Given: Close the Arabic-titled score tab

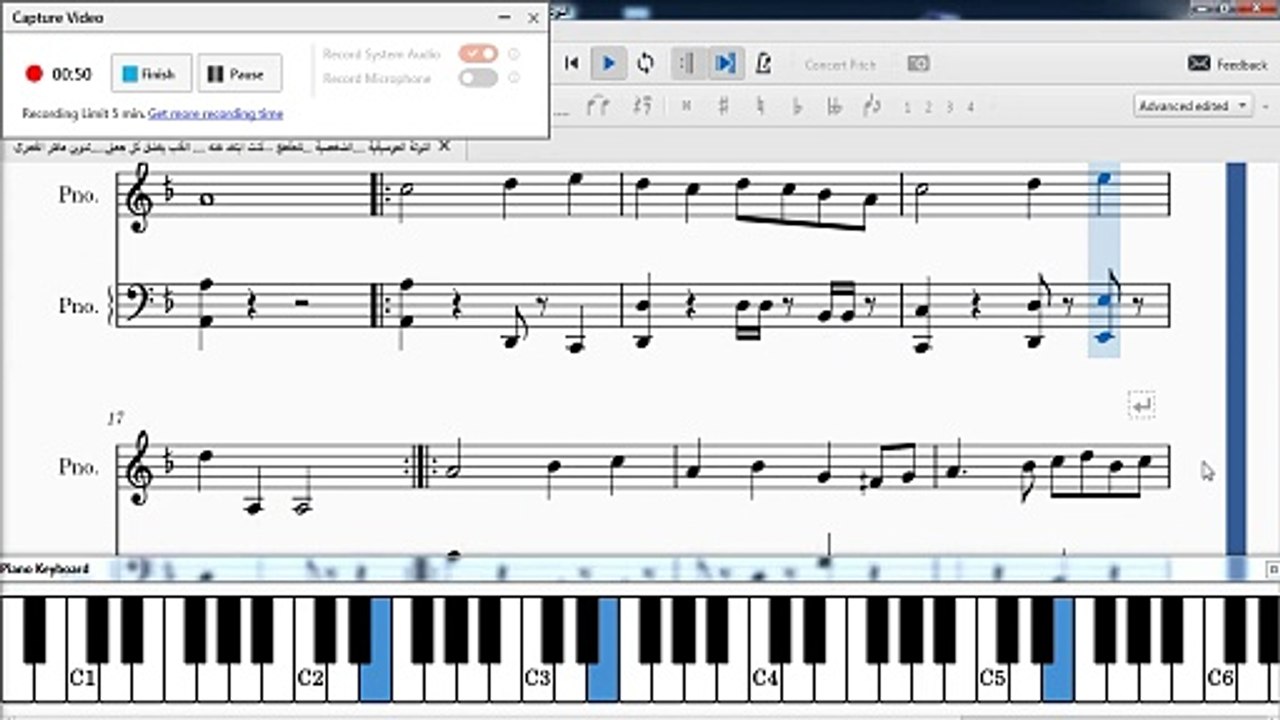Looking at the screenshot, I should coord(444,147).
